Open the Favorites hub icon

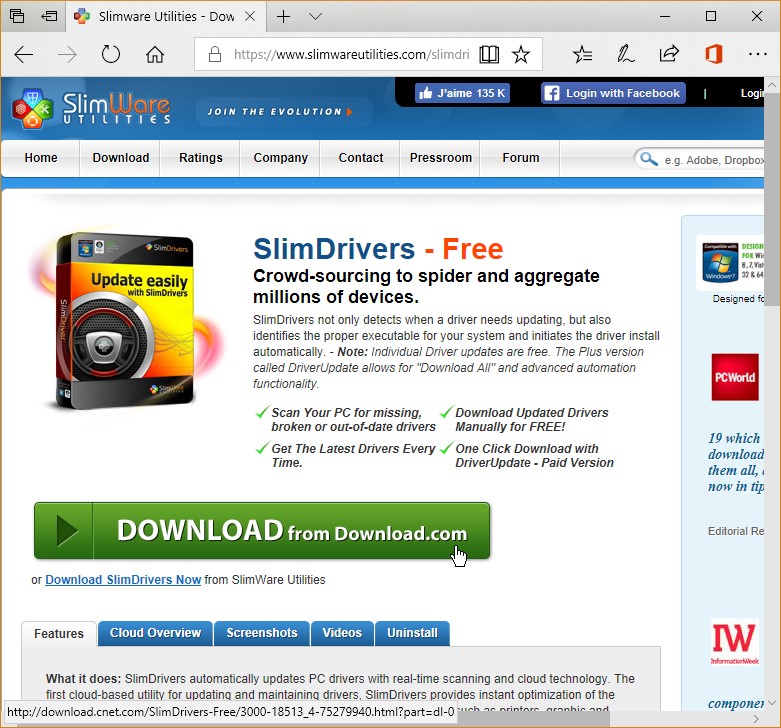click(583, 55)
